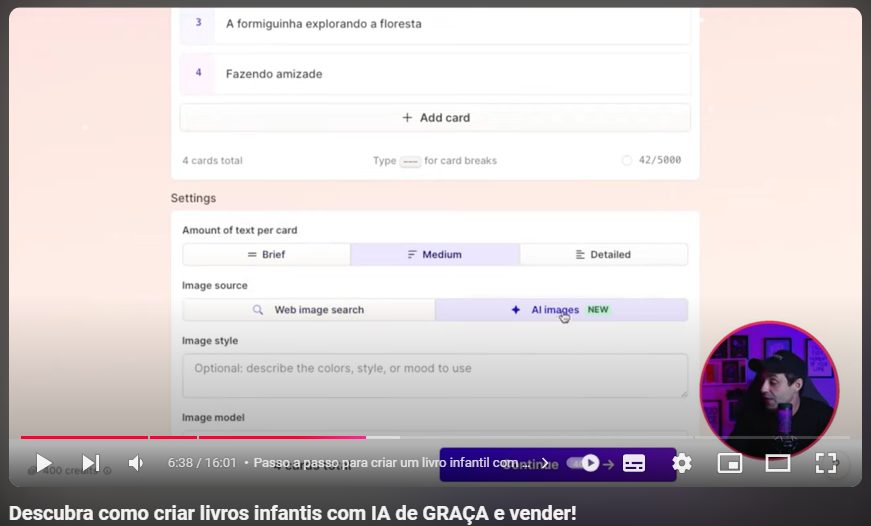This screenshot has height=526, width=871.
Task: Choose Detailed text amount
Action: (x=603, y=255)
